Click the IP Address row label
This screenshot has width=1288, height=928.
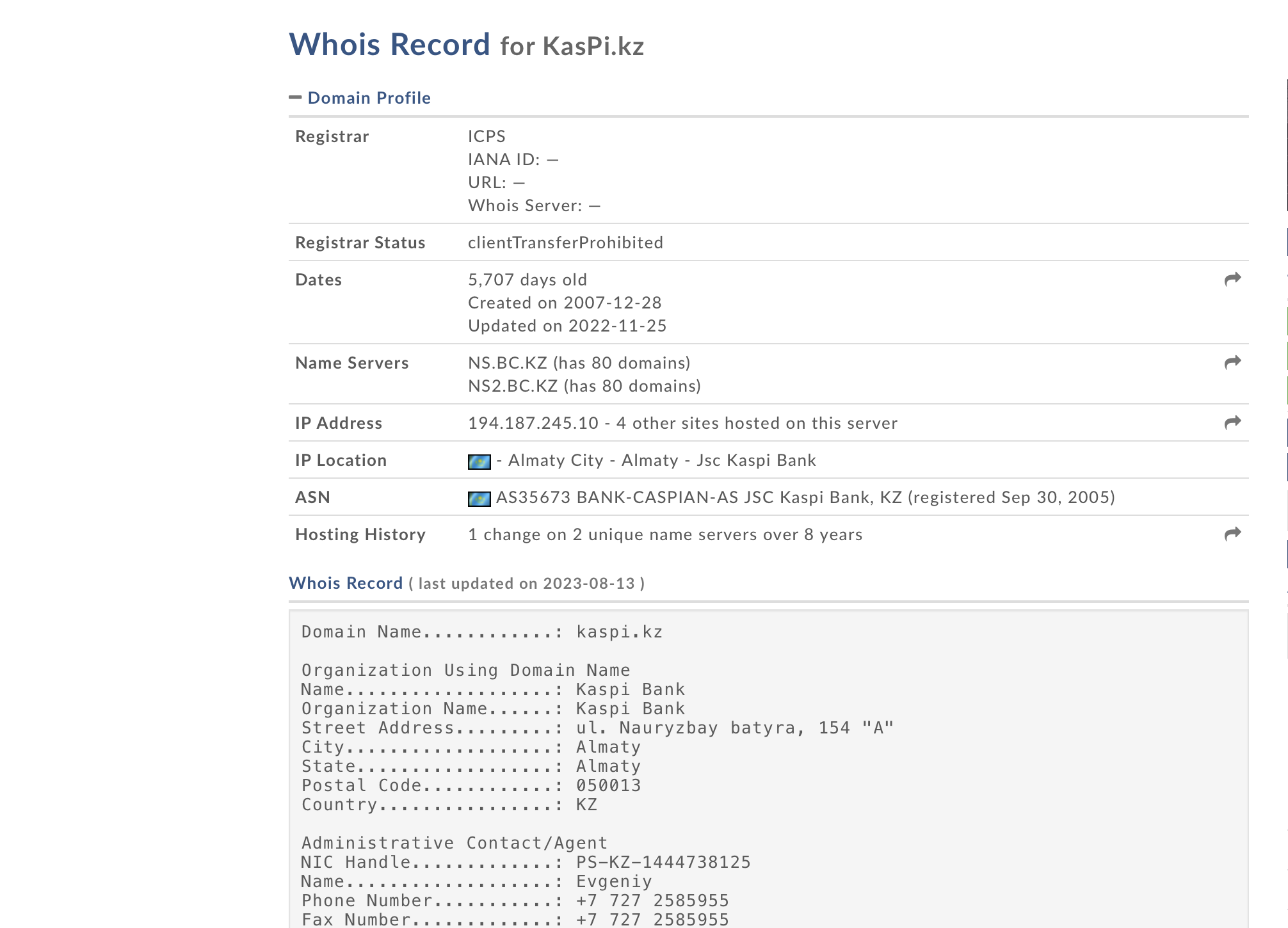339,423
